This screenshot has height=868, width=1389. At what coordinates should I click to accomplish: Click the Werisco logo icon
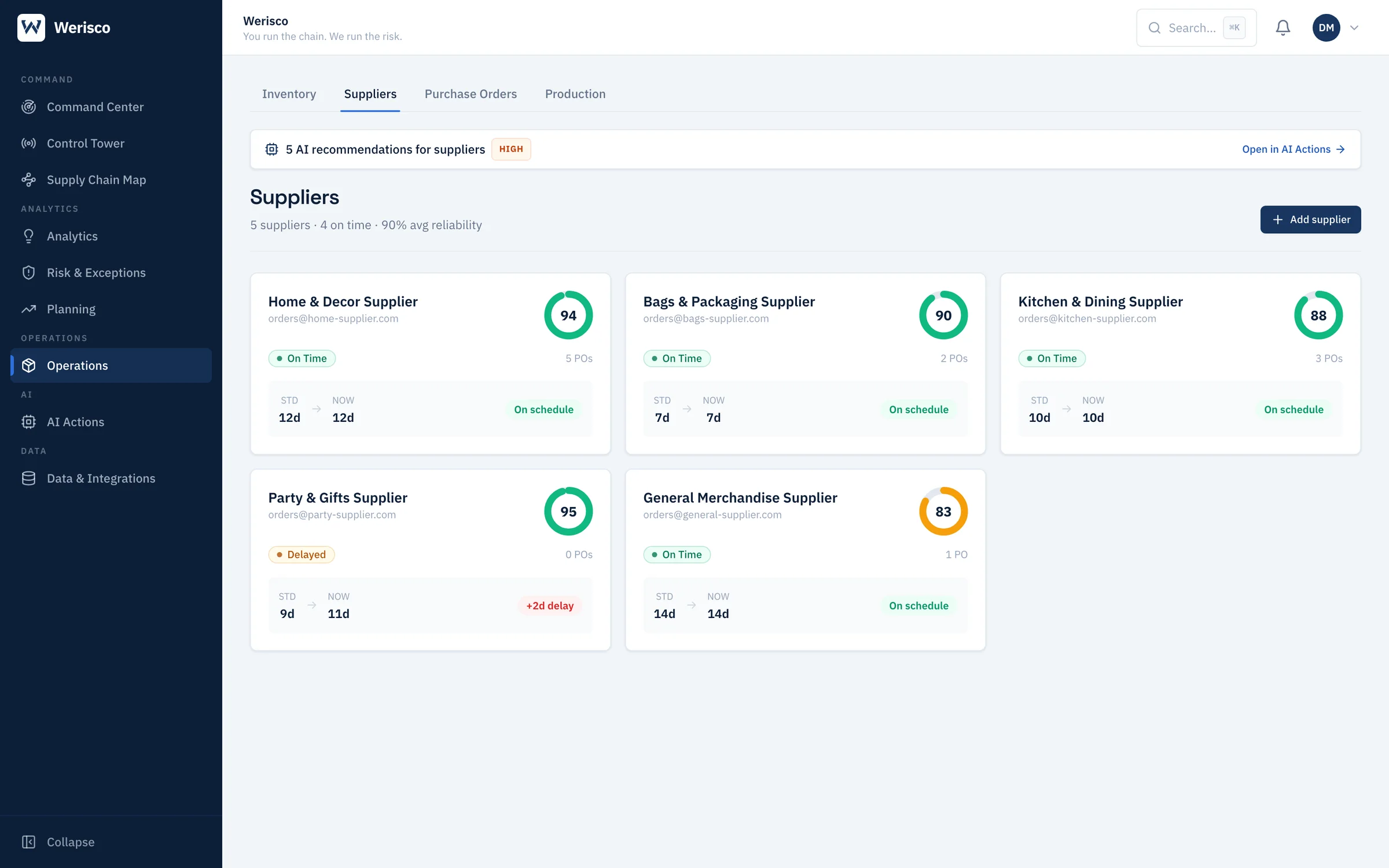[x=31, y=27]
